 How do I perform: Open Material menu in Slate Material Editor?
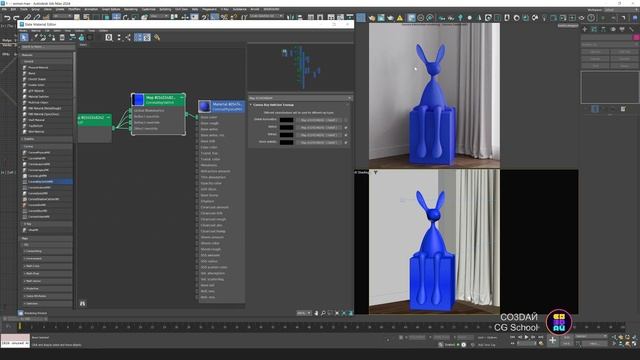pos(36,31)
